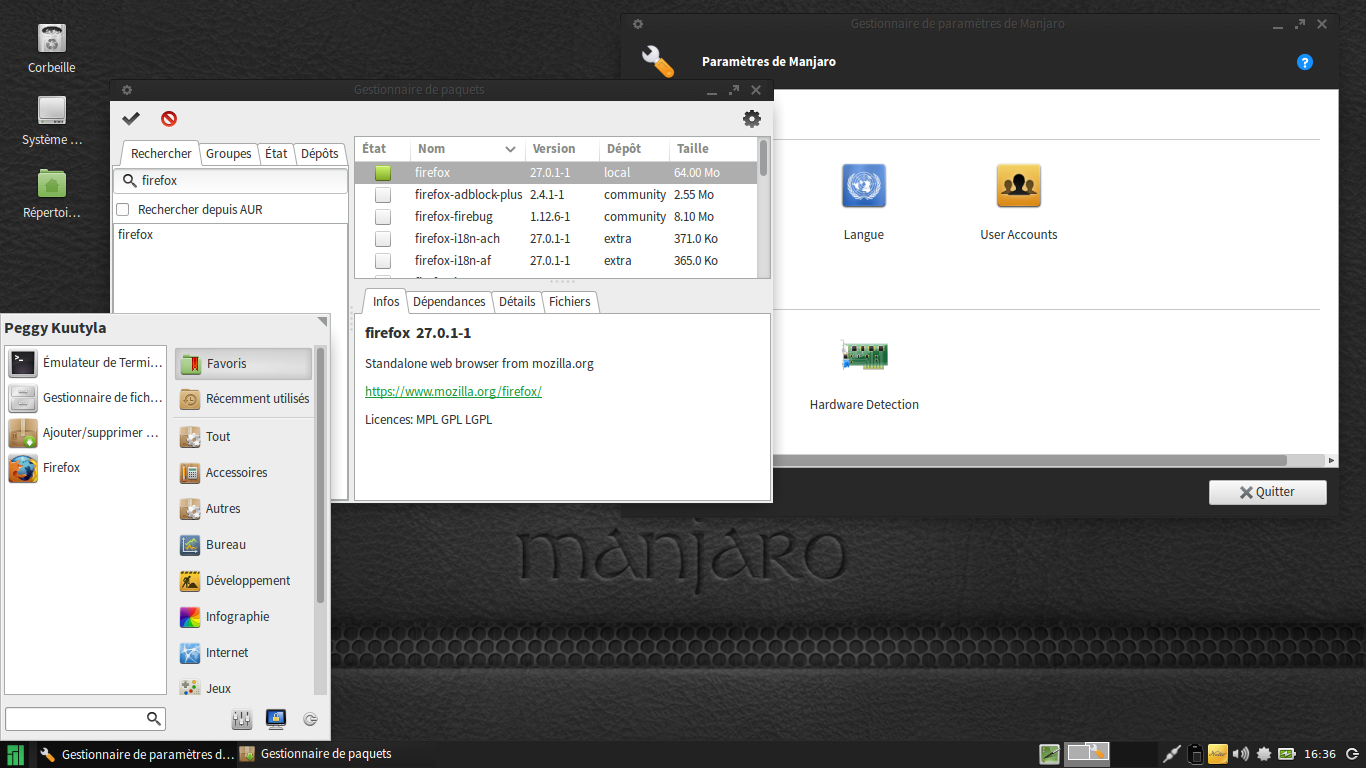Switch to the Dépendances tab

pos(449,301)
